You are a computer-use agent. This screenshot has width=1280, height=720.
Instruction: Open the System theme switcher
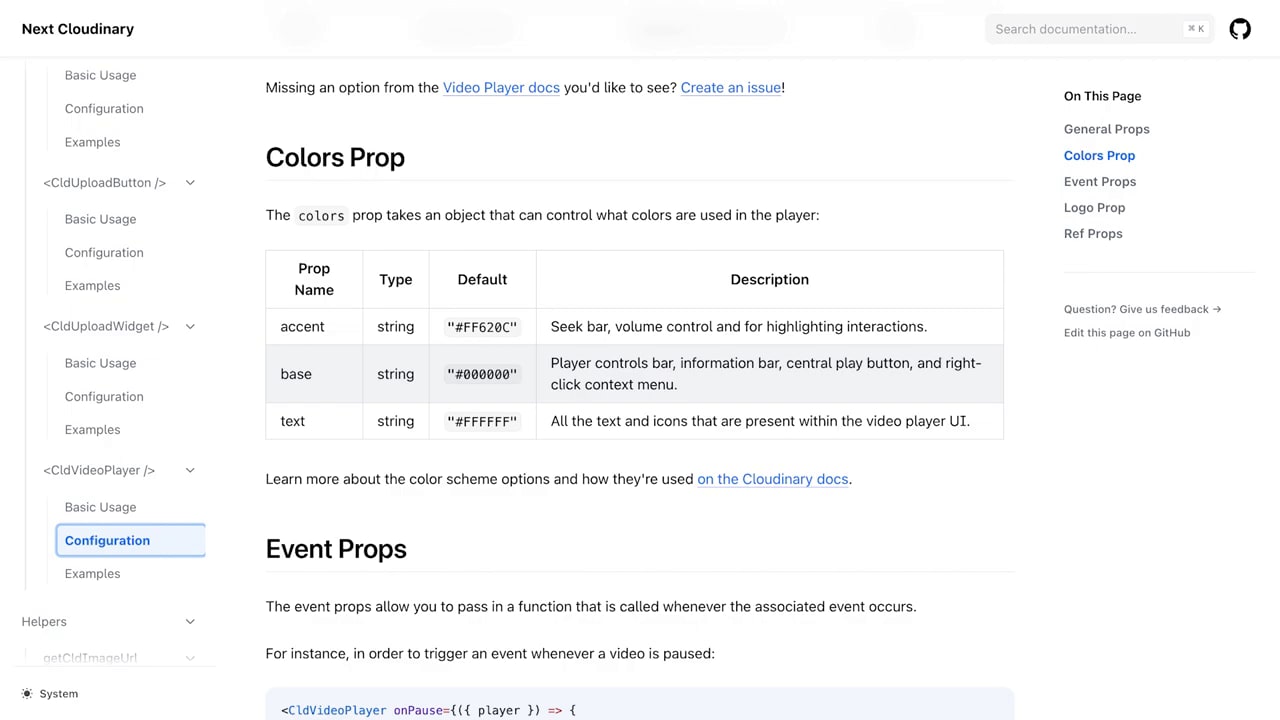click(x=50, y=694)
